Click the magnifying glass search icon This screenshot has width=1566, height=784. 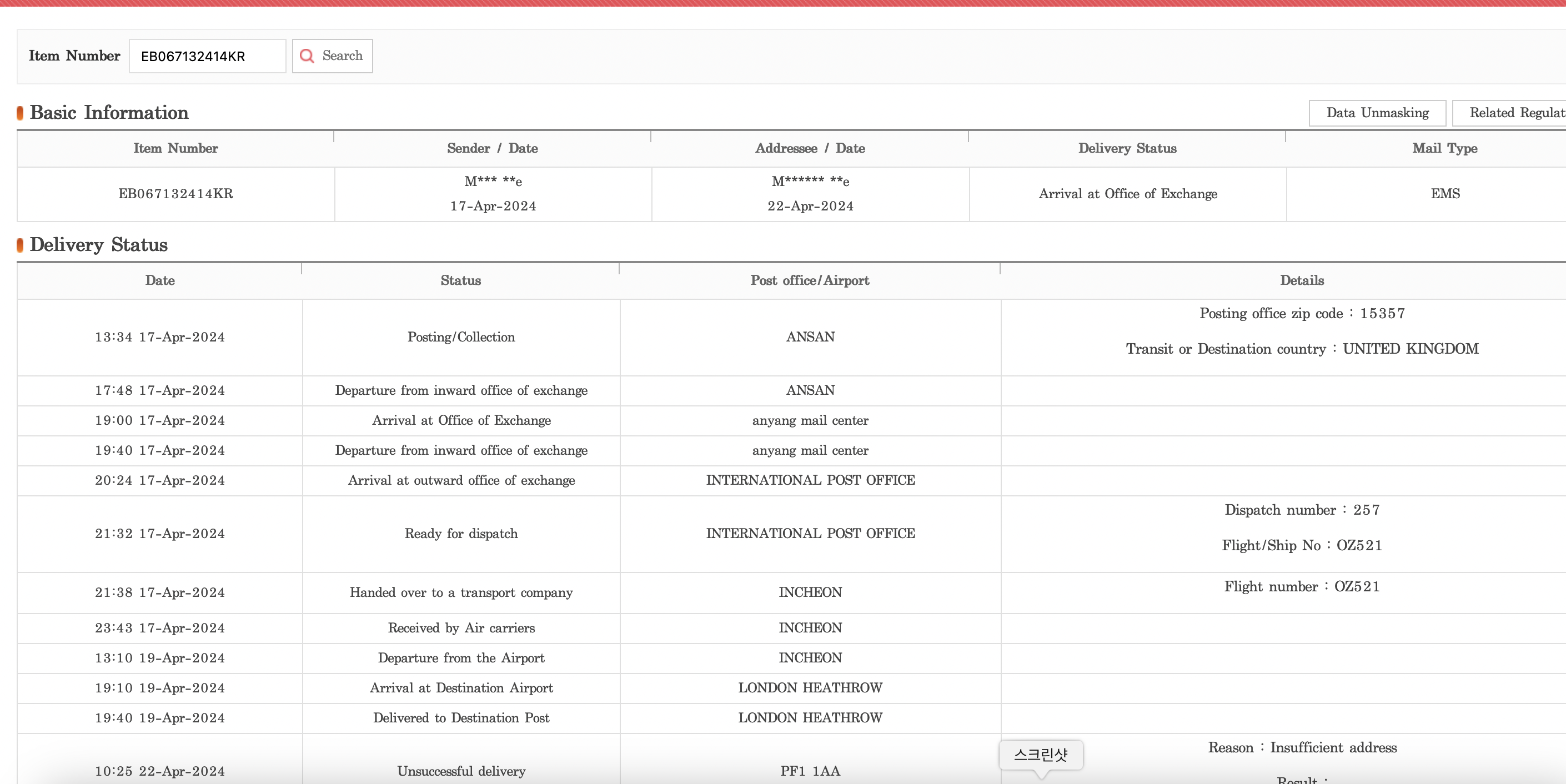tap(307, 56)
